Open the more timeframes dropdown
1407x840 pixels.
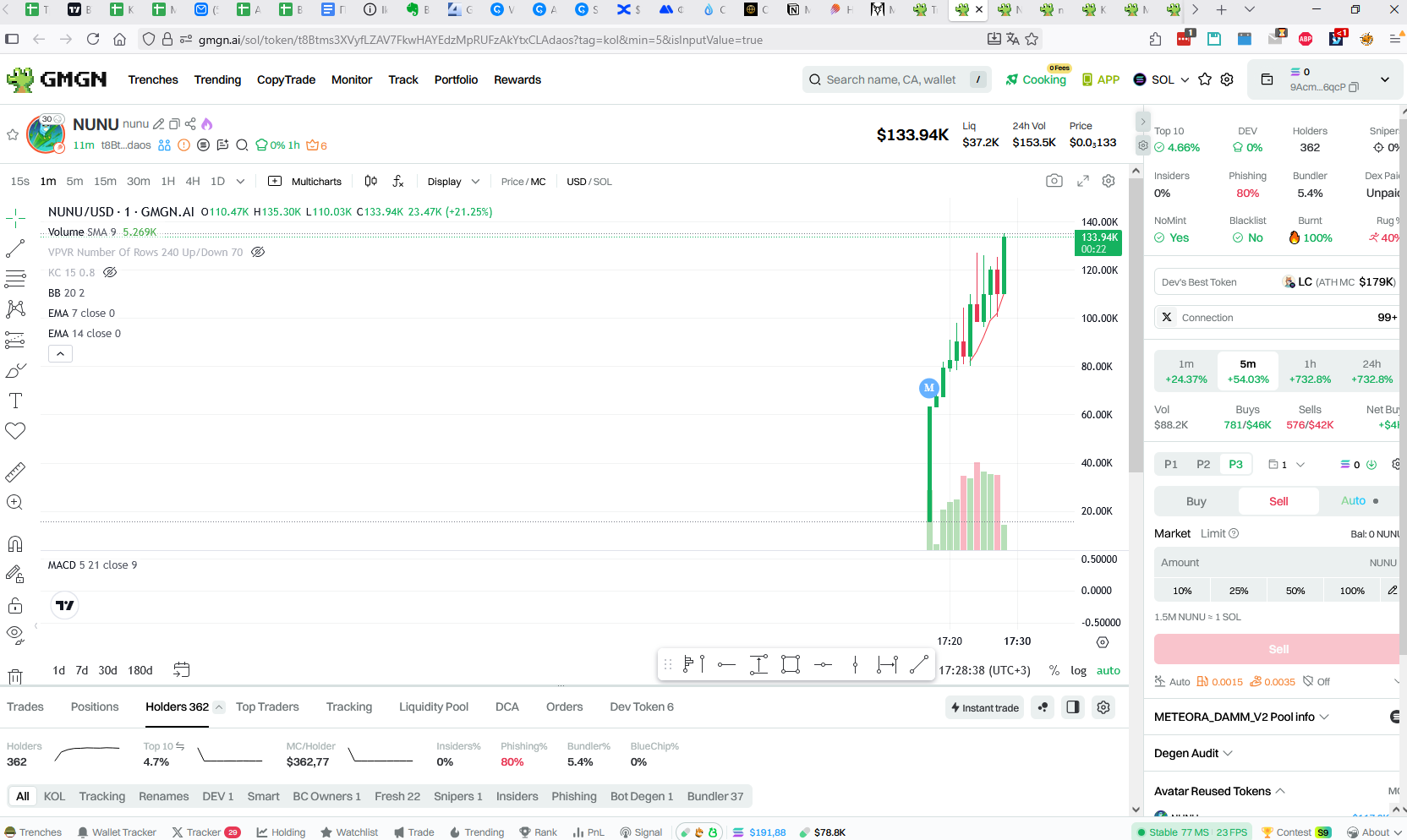point(240,181)
